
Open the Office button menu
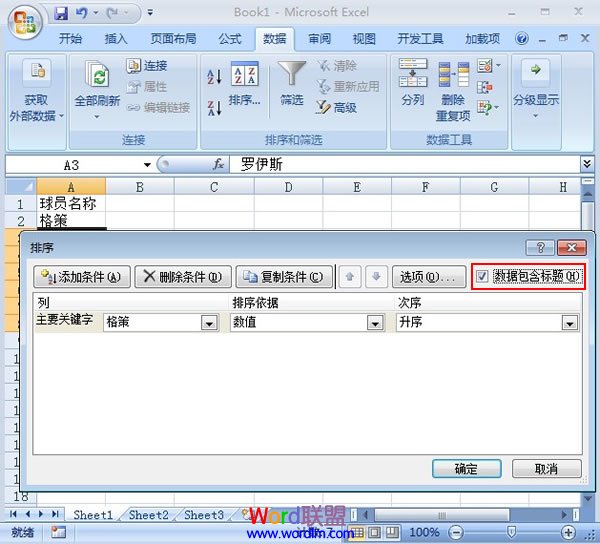[x=25, y=23]
